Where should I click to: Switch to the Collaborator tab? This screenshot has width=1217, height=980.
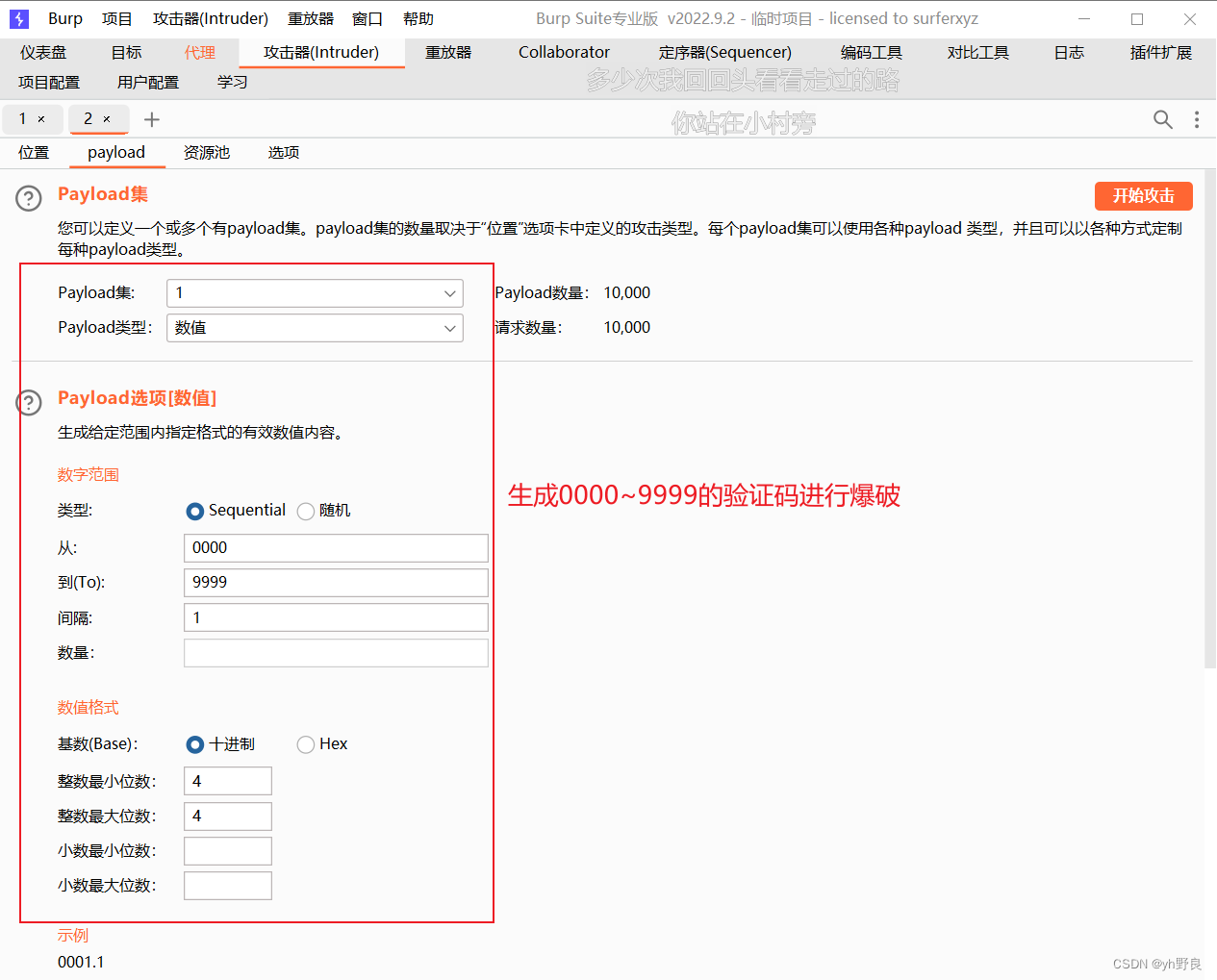[564, 53]
